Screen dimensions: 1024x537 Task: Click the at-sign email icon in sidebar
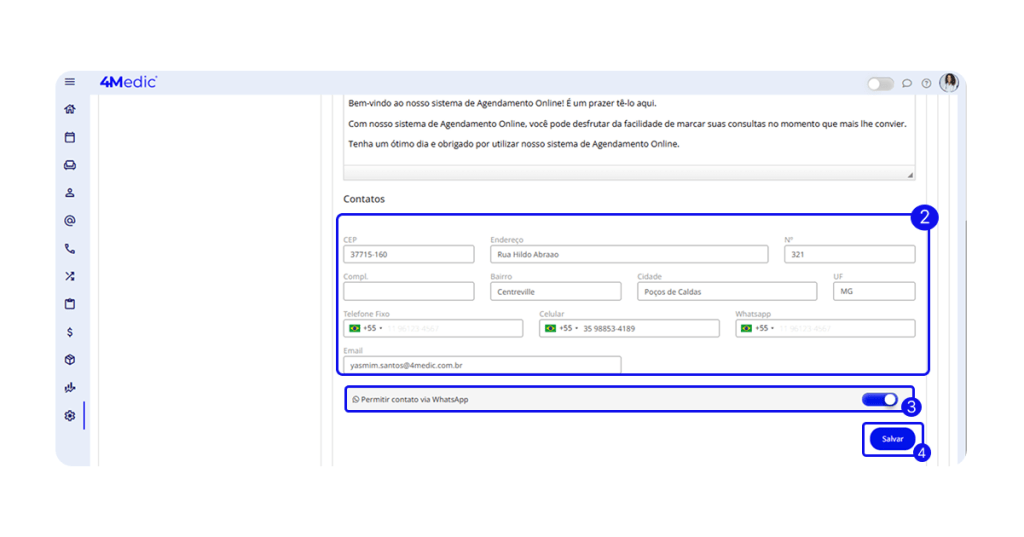click(70, 221)
